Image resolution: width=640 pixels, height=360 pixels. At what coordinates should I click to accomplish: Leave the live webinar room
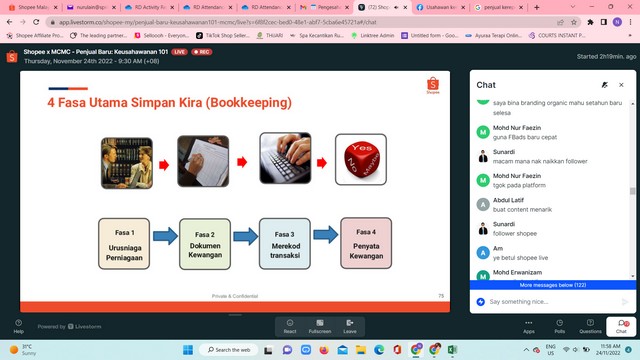pos(350,327)
